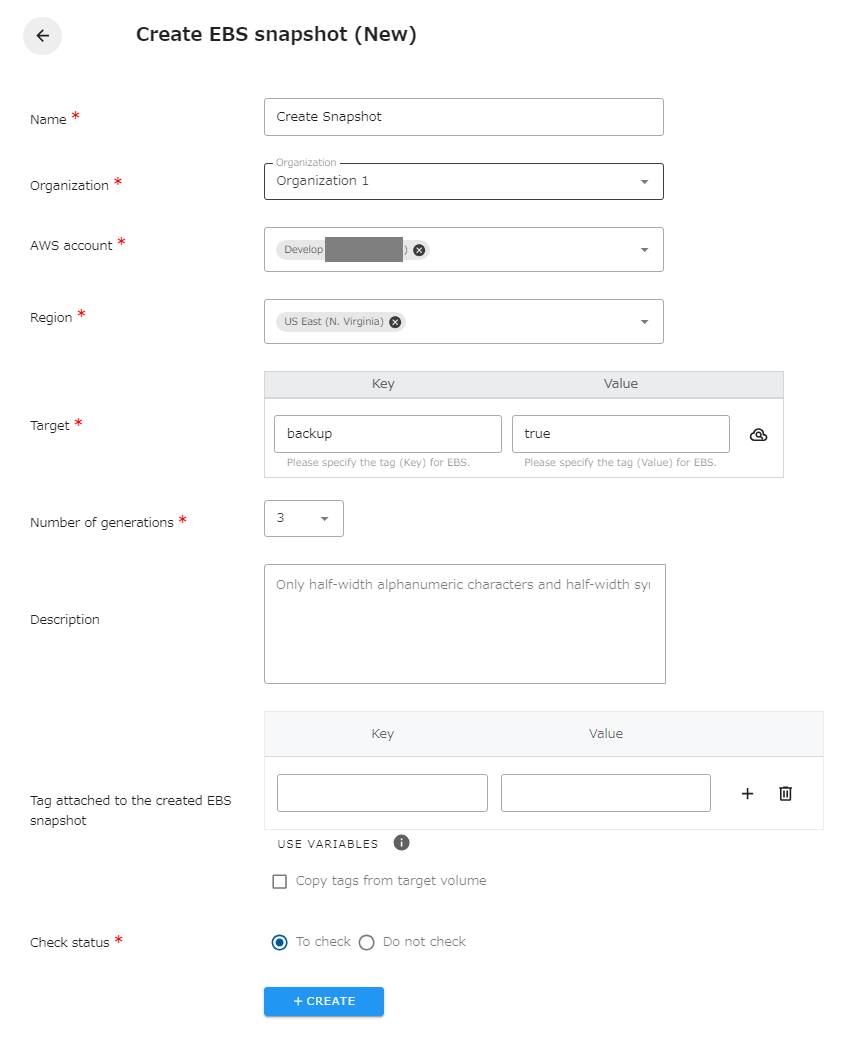
Task: Click the Name field containing Create Snapshot
Action: [463, 117]
